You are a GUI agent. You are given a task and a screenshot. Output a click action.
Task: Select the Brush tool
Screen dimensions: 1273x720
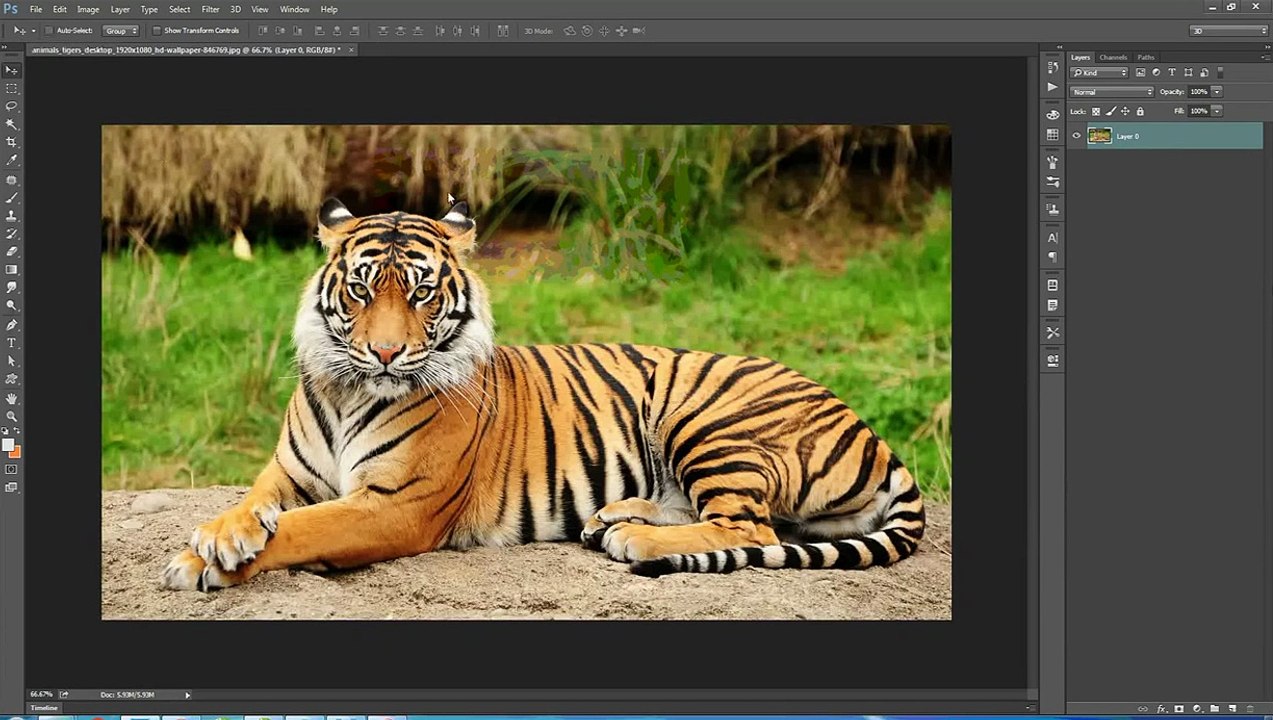(x=11, y=198)
